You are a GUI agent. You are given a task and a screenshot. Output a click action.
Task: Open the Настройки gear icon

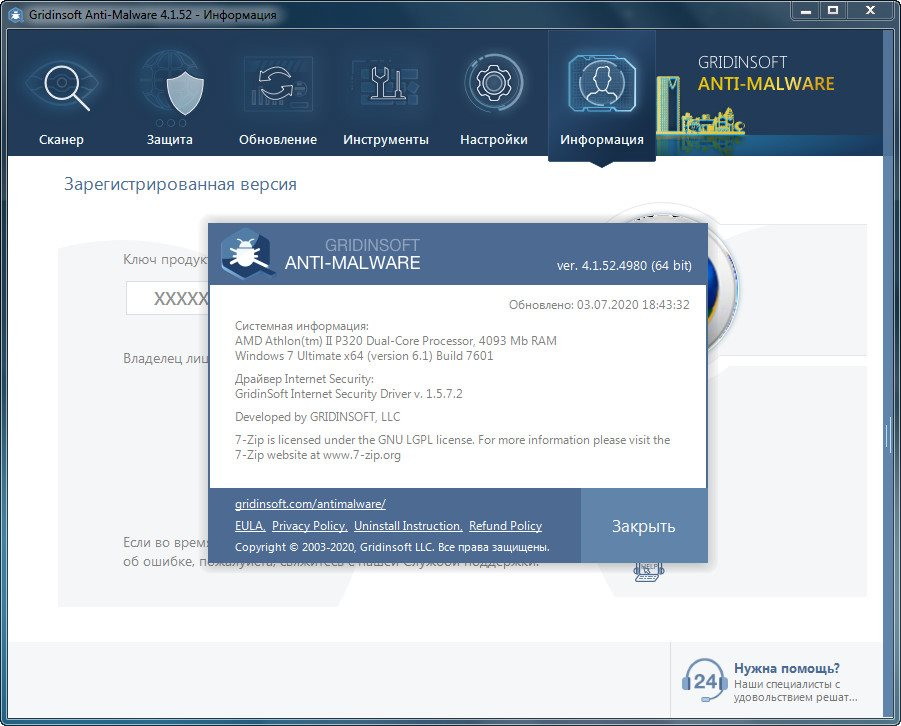click(494, 83)
